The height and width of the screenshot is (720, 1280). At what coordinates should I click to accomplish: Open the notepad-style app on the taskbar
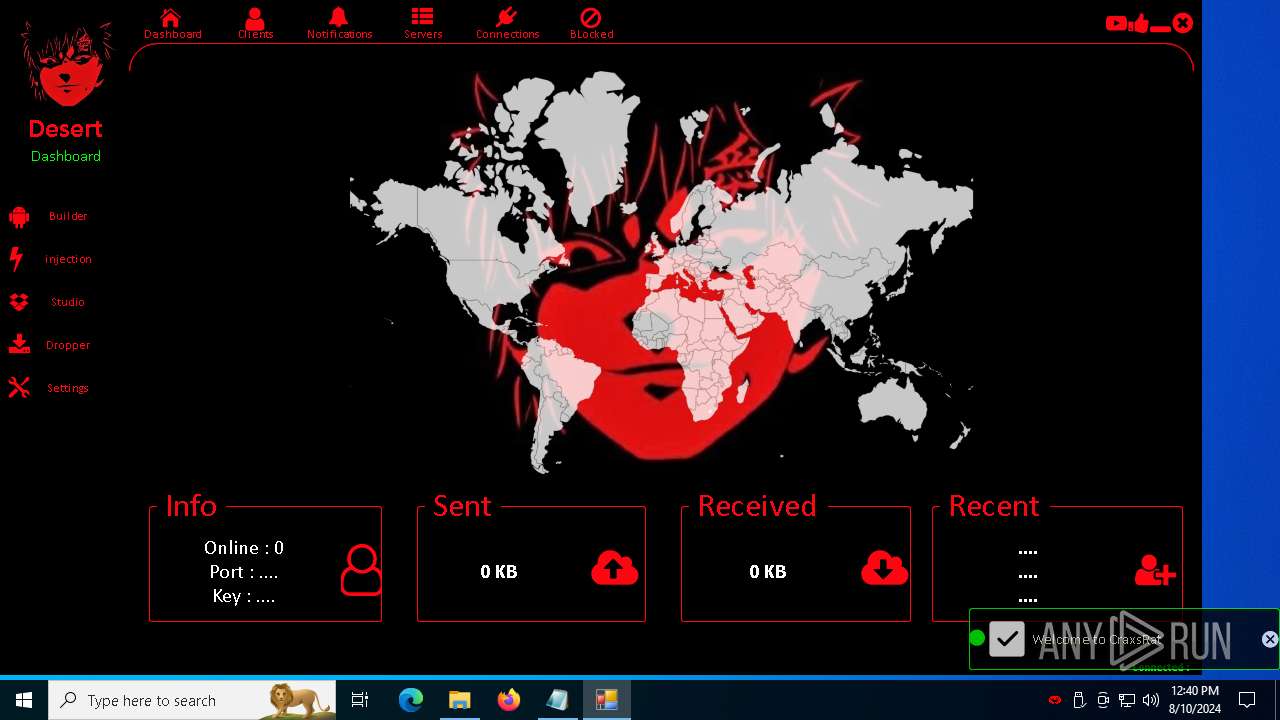tap(557, 700)
